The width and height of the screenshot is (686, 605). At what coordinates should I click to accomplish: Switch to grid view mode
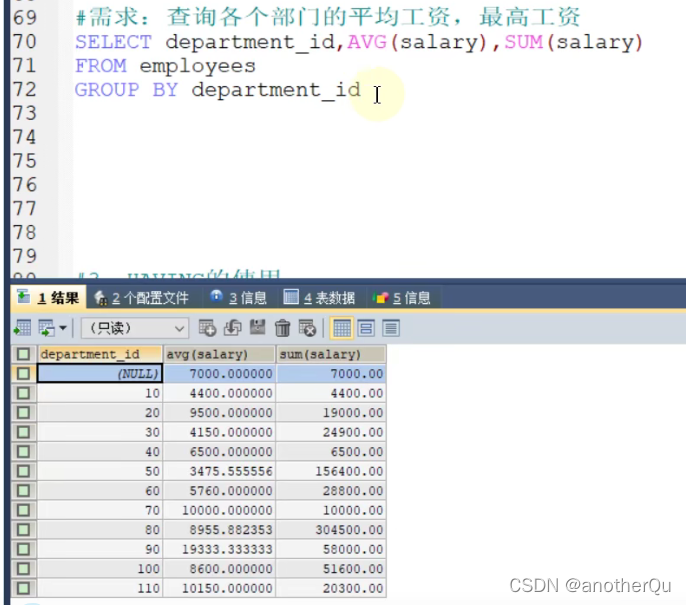pos(342,328)
